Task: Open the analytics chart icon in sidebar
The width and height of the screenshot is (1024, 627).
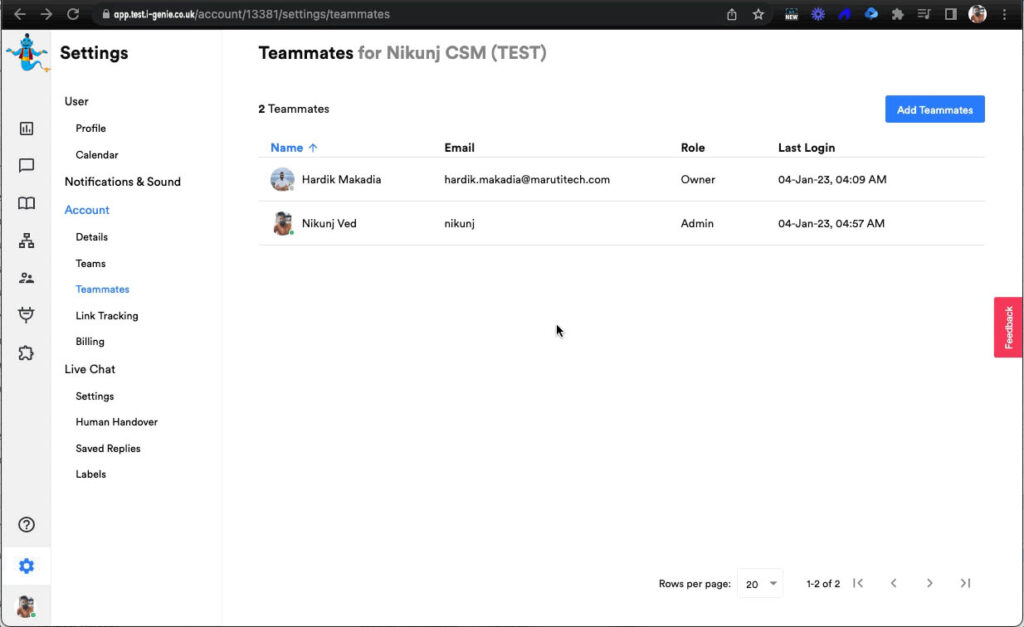Action: [27, 128]
